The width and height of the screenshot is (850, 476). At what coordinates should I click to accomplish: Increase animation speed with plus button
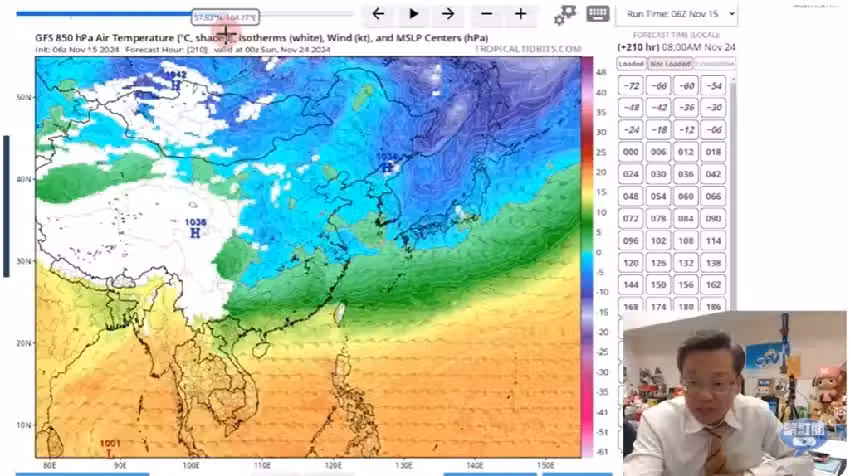[521, 14]
